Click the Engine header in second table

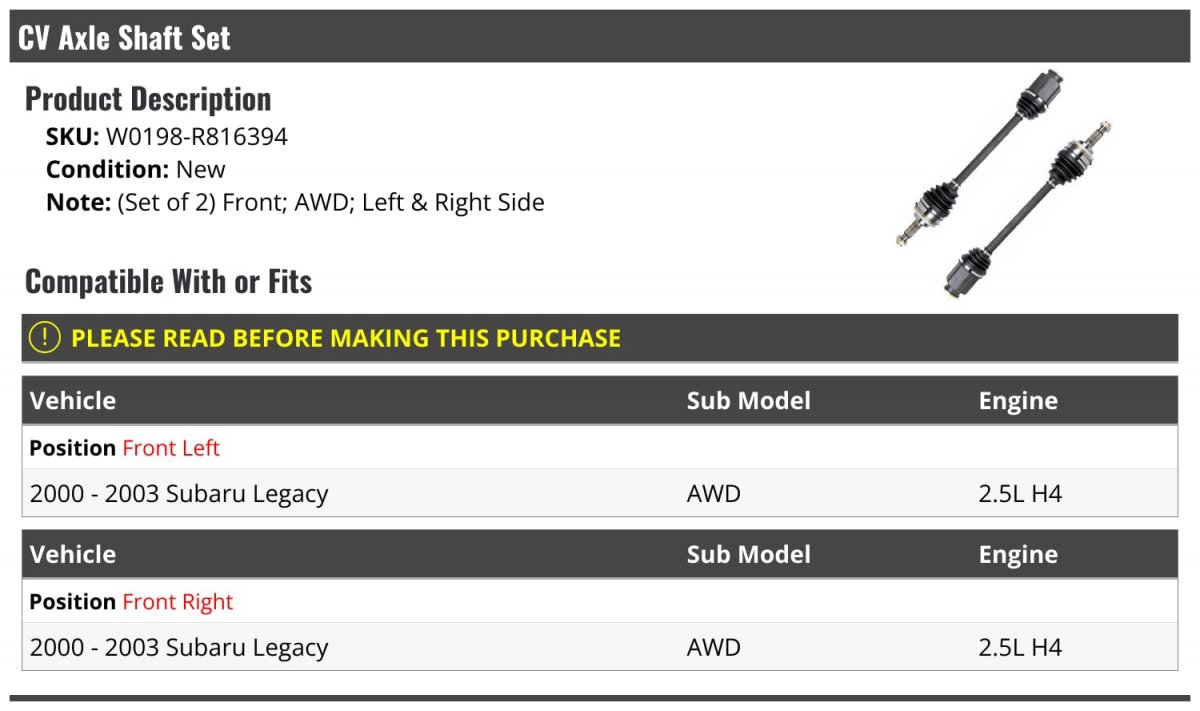(1018, 555)
